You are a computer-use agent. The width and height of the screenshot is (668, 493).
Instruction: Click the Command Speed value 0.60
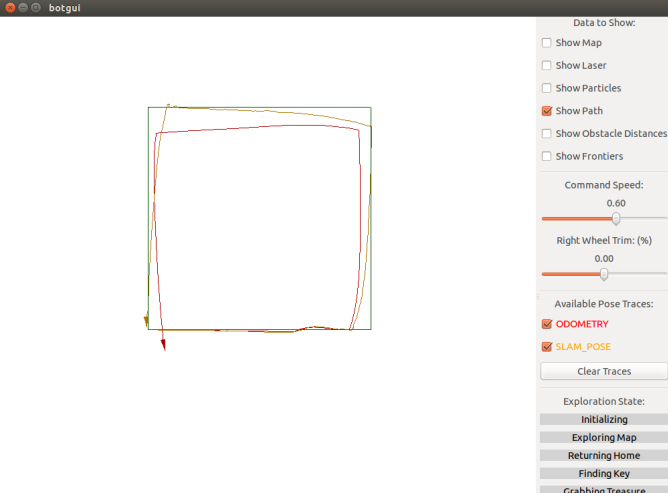coord(616,203)
